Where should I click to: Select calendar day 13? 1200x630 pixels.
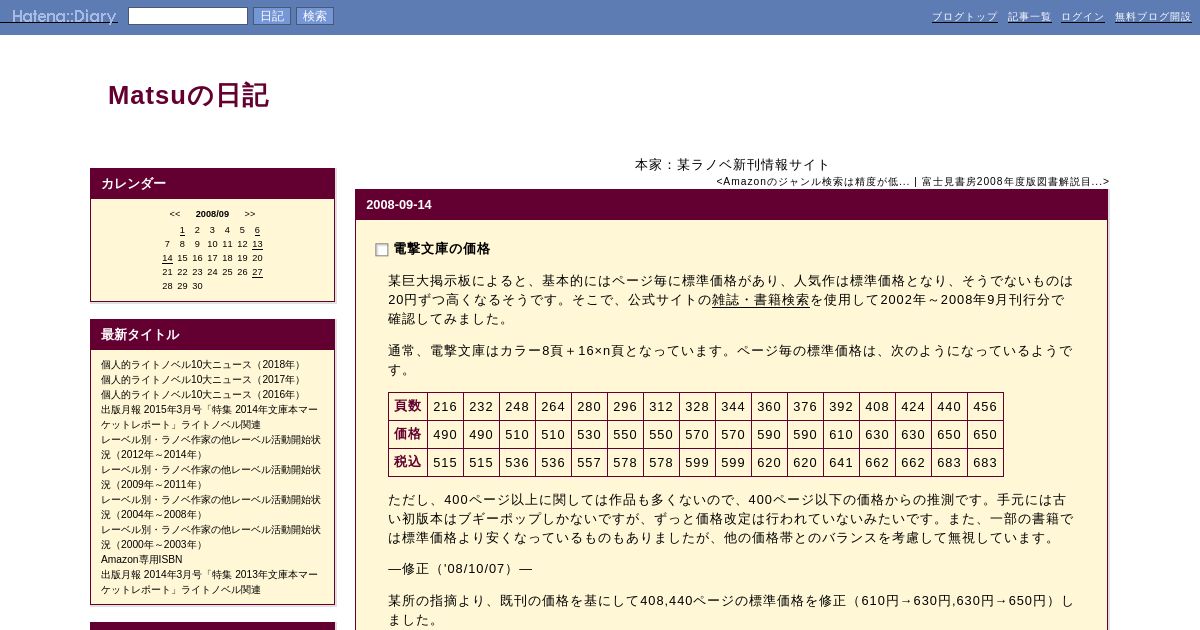coord(257,244)
